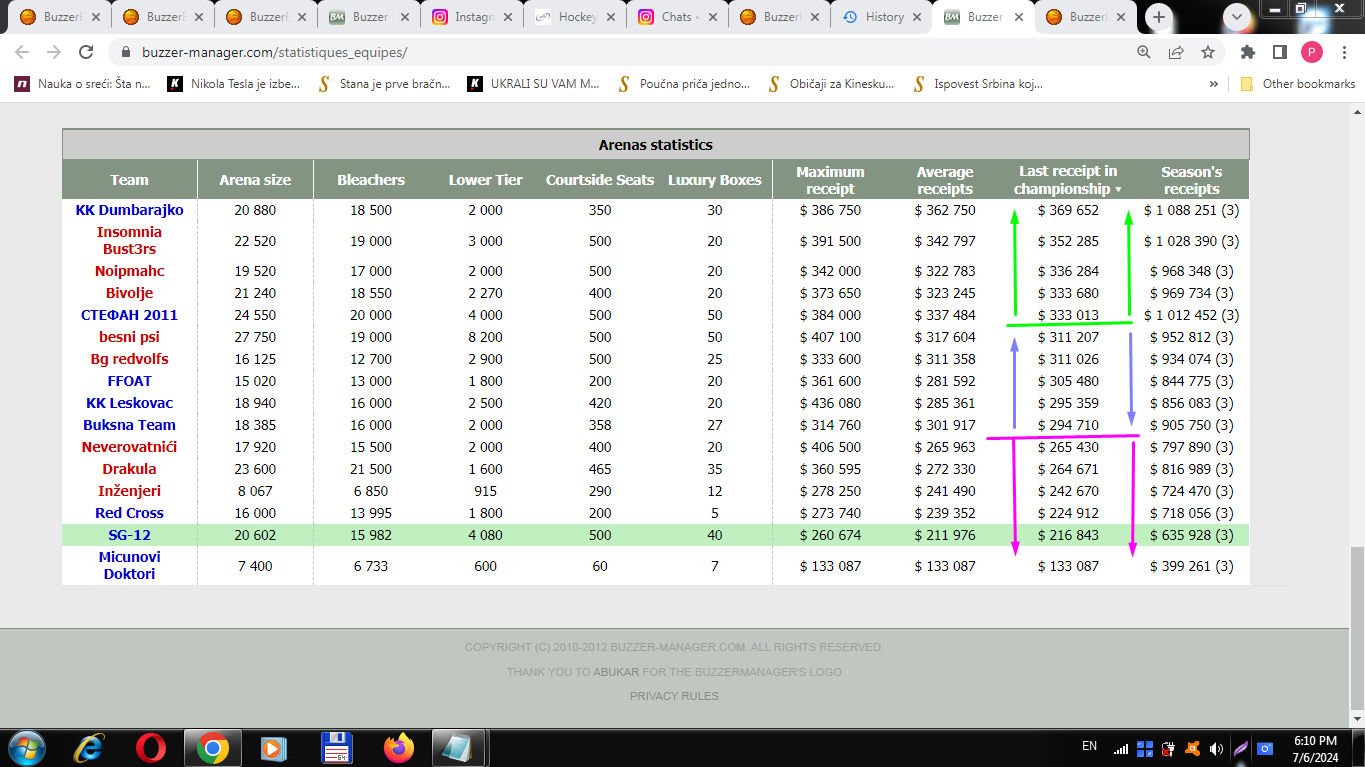Launch Firefox from the taskbar
Screen dimensions: 1365x767
point(398,748)
